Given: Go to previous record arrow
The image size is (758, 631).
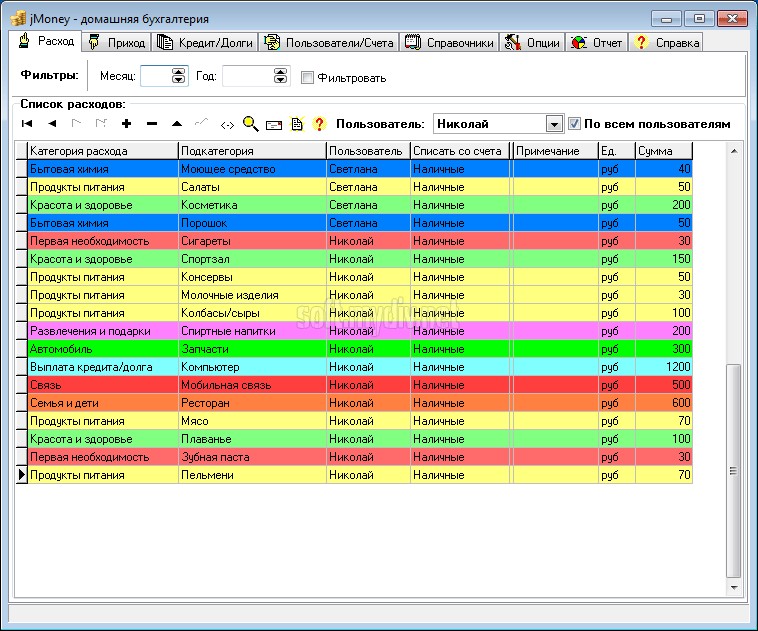Looking at the screenshot, I should click(x=52, y=124).
